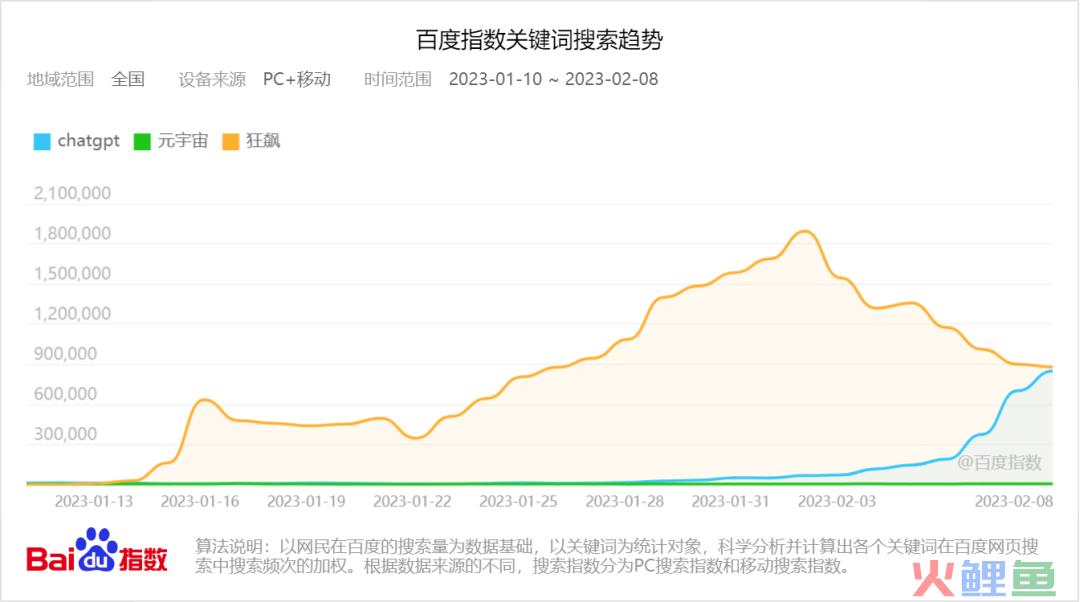Screen dimensions: 1080x602
Task: Click the 2023-01-19 x-axis date
Action: [306, 501]
